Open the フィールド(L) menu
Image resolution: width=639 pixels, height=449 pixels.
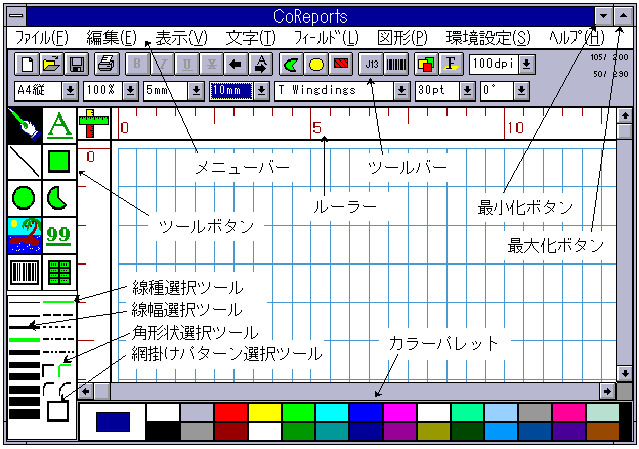coord(326,38)
